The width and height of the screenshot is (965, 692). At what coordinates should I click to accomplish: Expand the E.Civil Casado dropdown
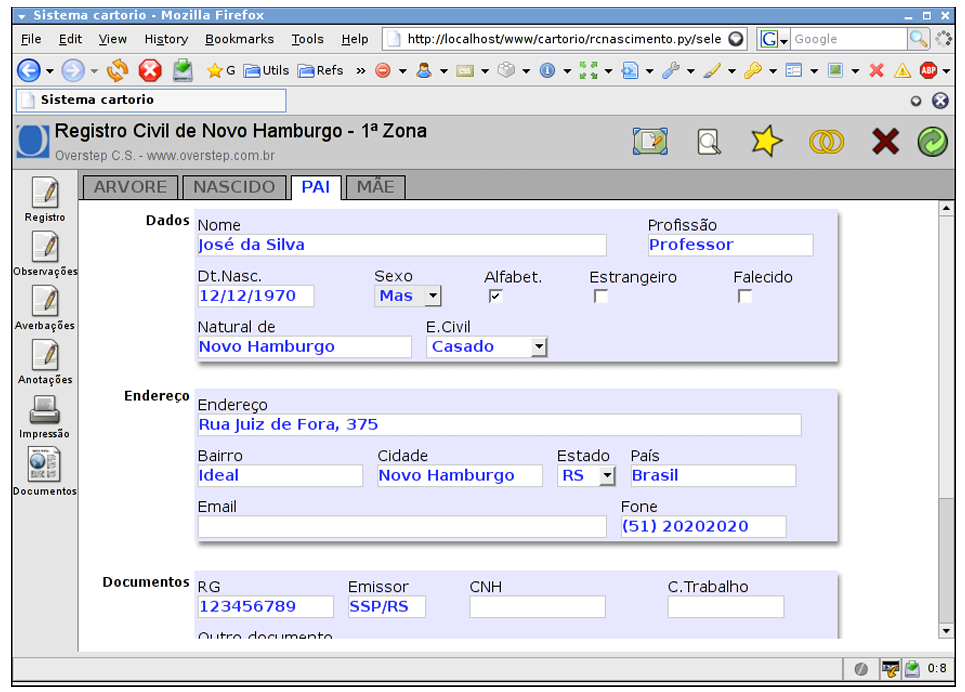[x=487, y=347]
